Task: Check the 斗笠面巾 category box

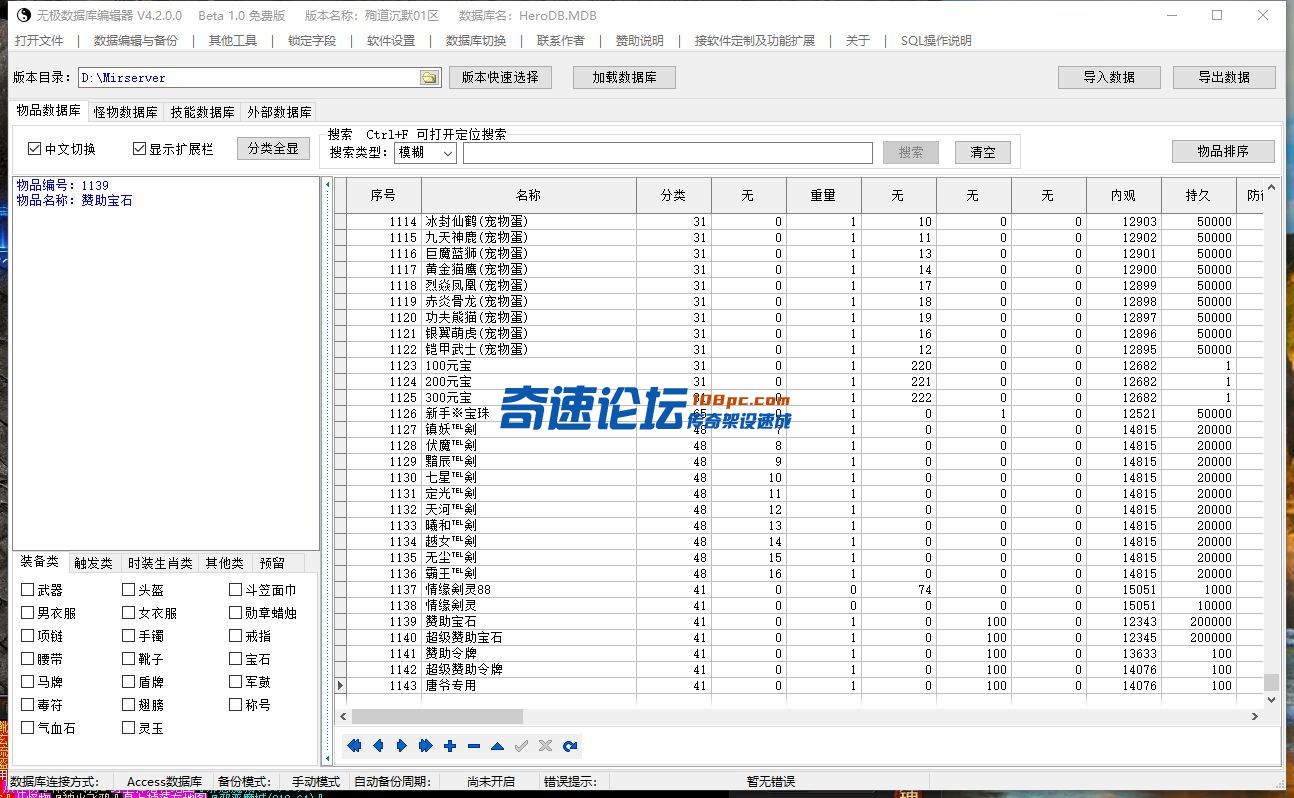Action: point(236,590)
